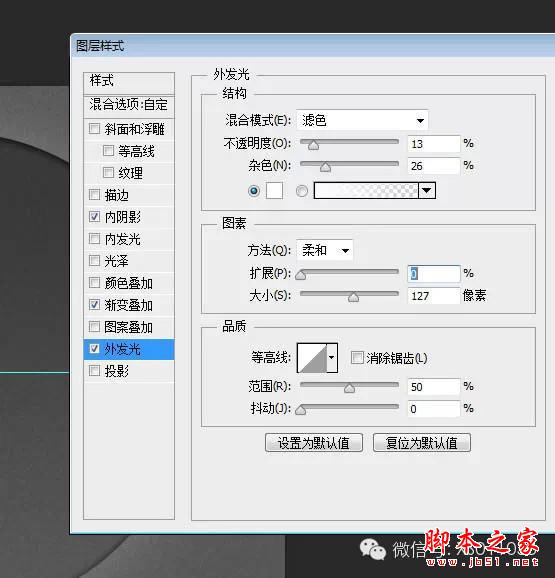Uncheck the 外发光 checkbox
The height and width of the screenshot is (578, 555).
94,348
